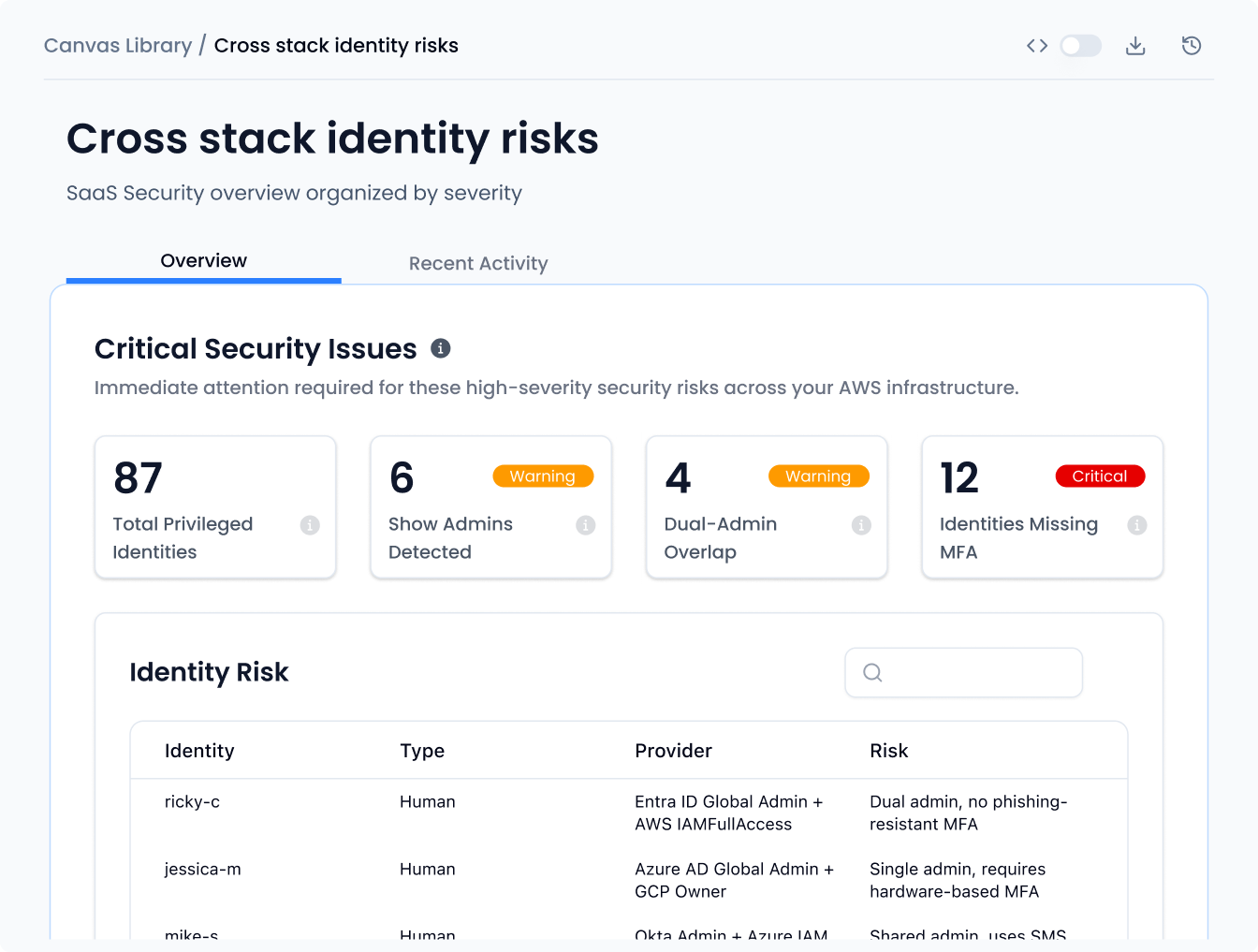This screenshot has height=952, width=1258.
Task: Click the magnifier icon in Identity Risk search
Action: (x=872, y=672)
